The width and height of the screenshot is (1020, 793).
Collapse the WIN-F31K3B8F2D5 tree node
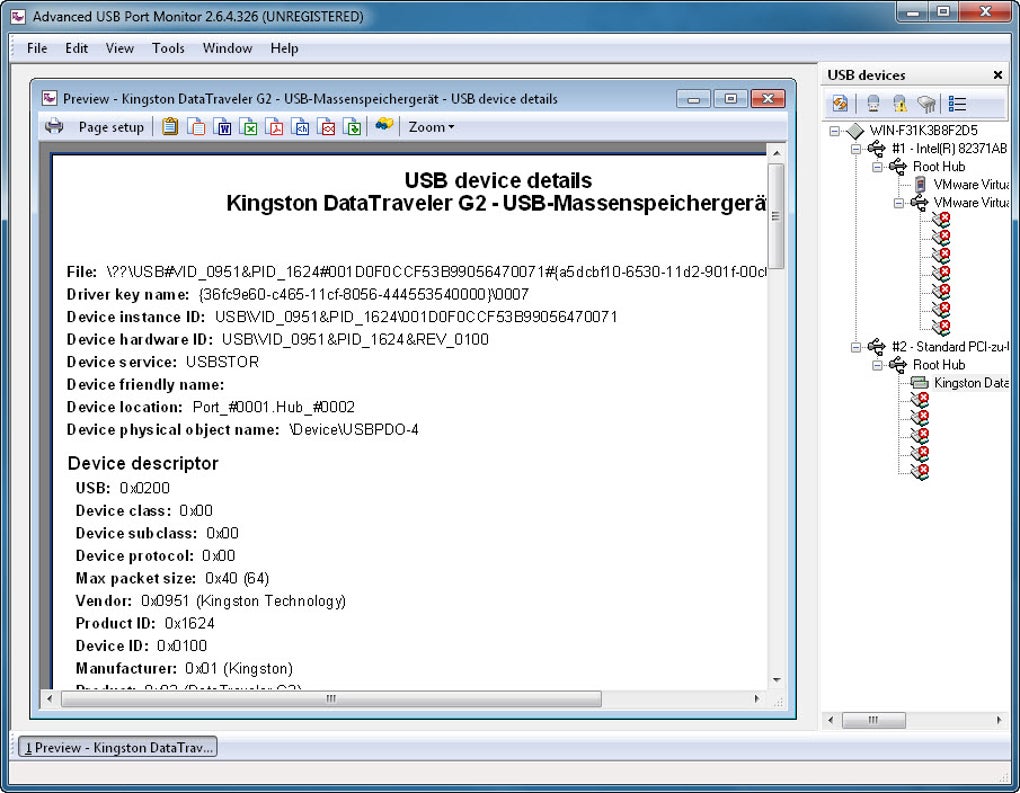tap(835, 131)
